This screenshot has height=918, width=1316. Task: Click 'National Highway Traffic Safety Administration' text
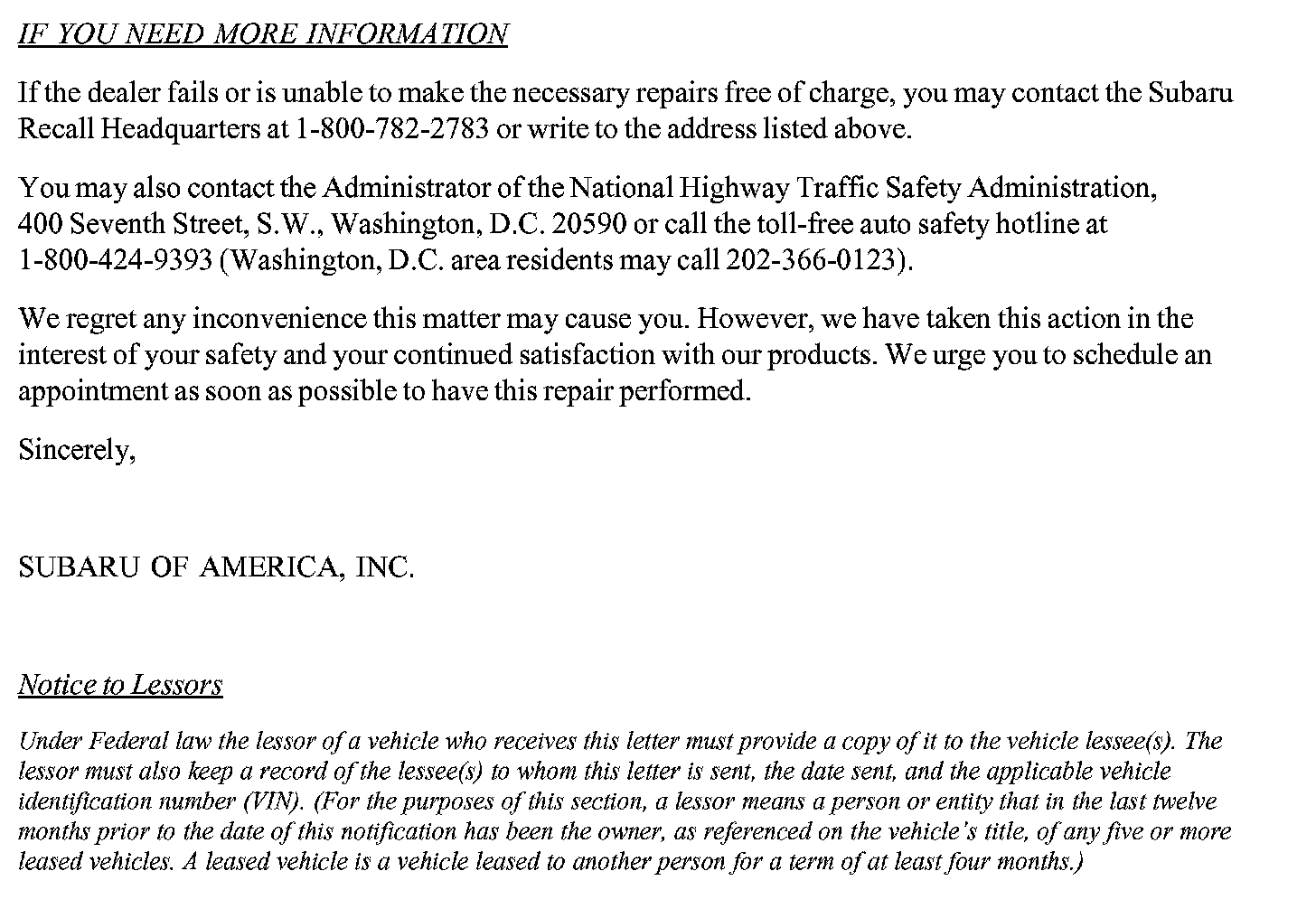(x=861, y=188)
